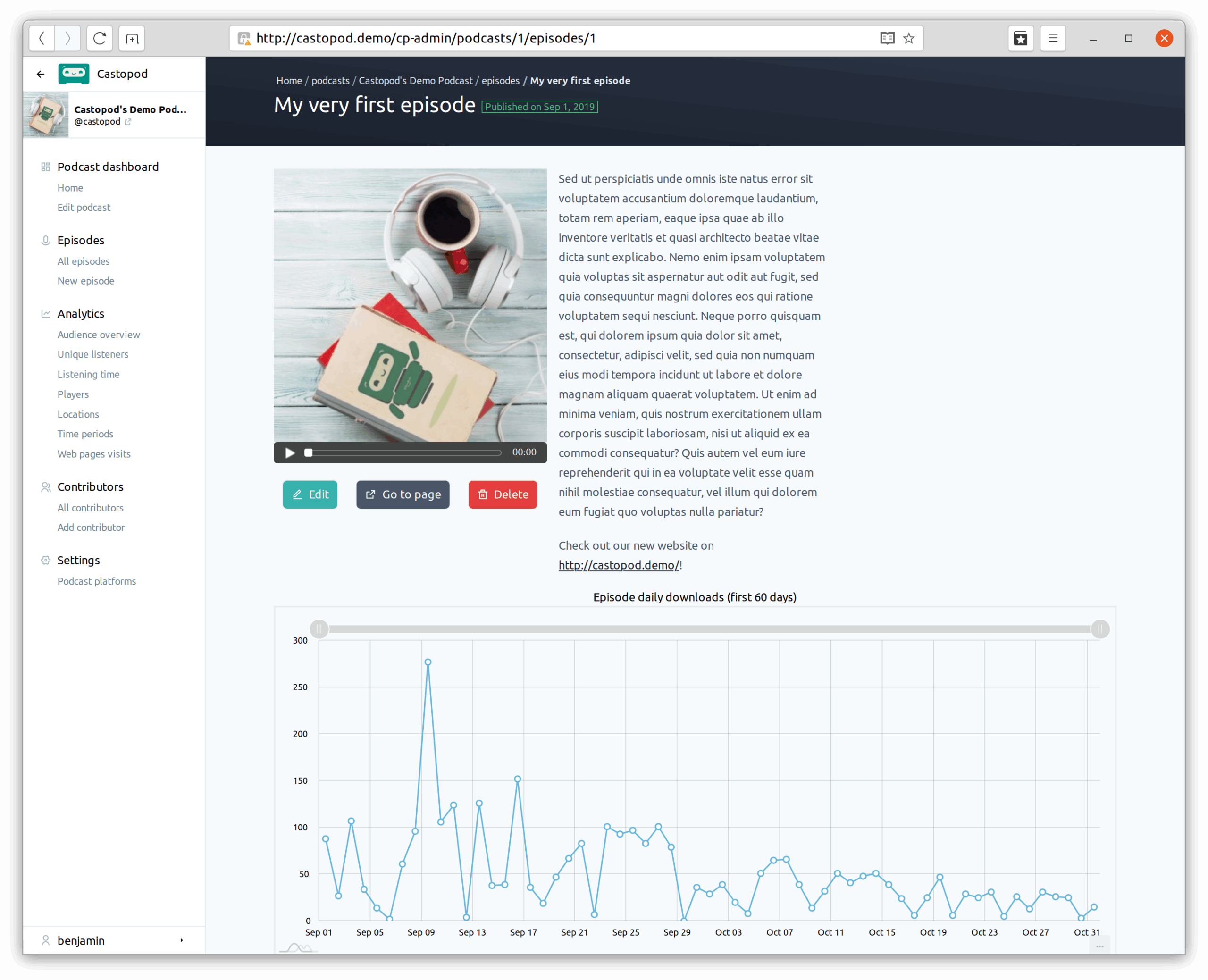The image size is (1208, 980).
Task: Click the left chart zoom range handle
Action: (319, 629)
